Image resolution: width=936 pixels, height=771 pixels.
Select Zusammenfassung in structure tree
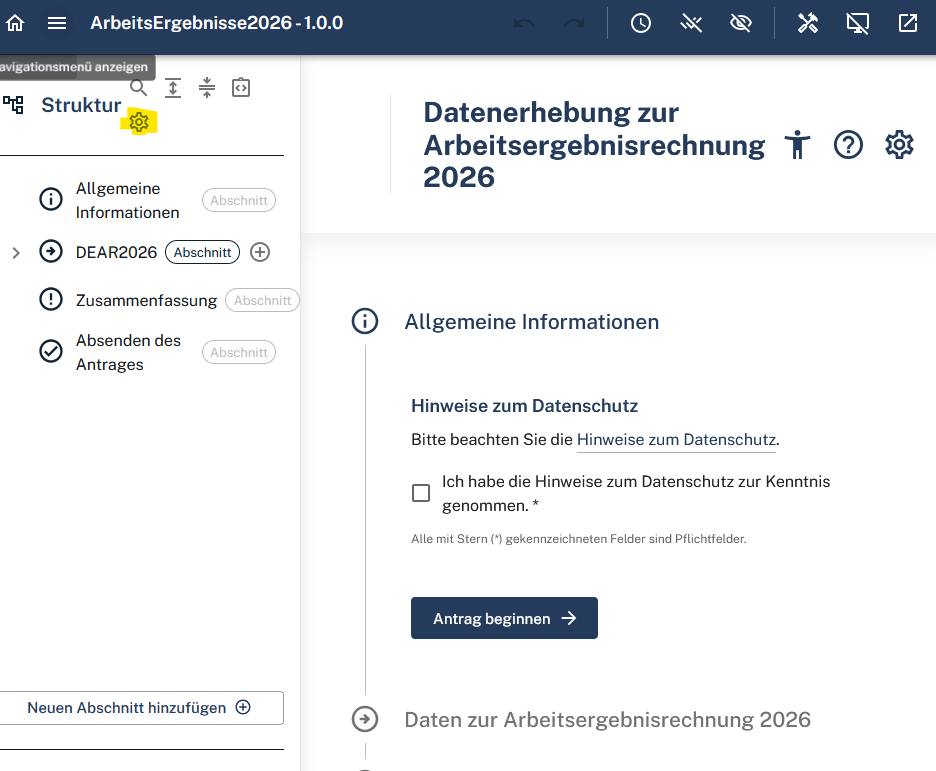click(146, 300)
